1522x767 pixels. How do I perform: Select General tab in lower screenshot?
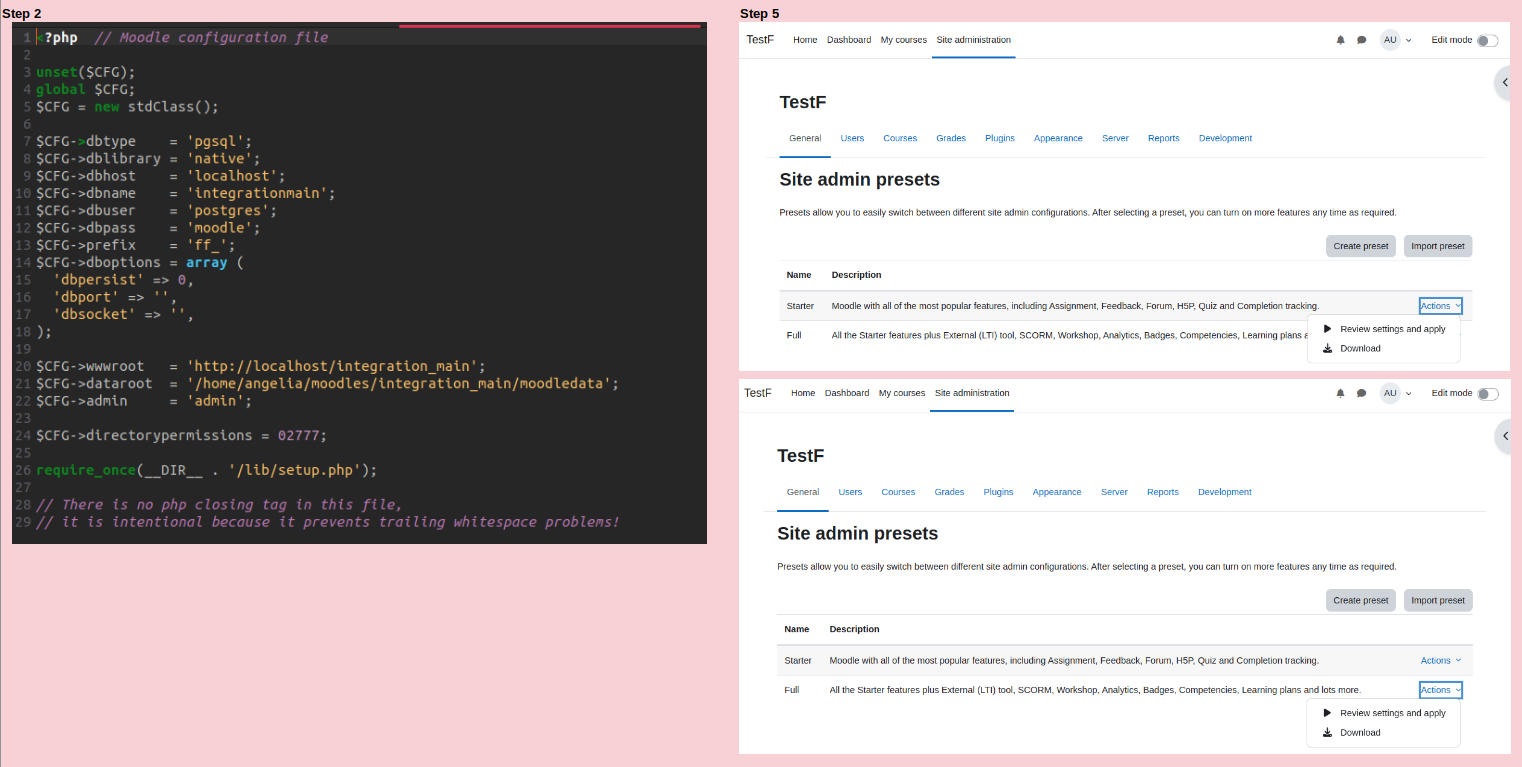coord(803,492)
